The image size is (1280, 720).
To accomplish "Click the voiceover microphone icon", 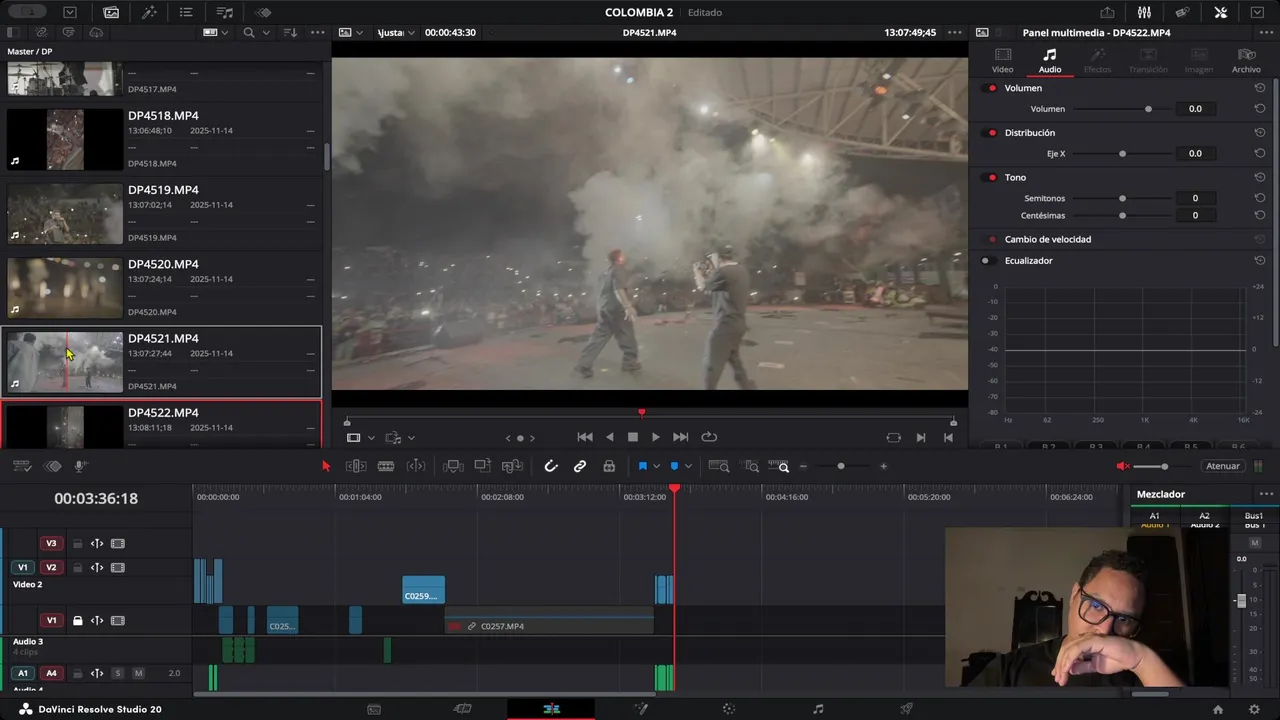I will coord(81,466).
